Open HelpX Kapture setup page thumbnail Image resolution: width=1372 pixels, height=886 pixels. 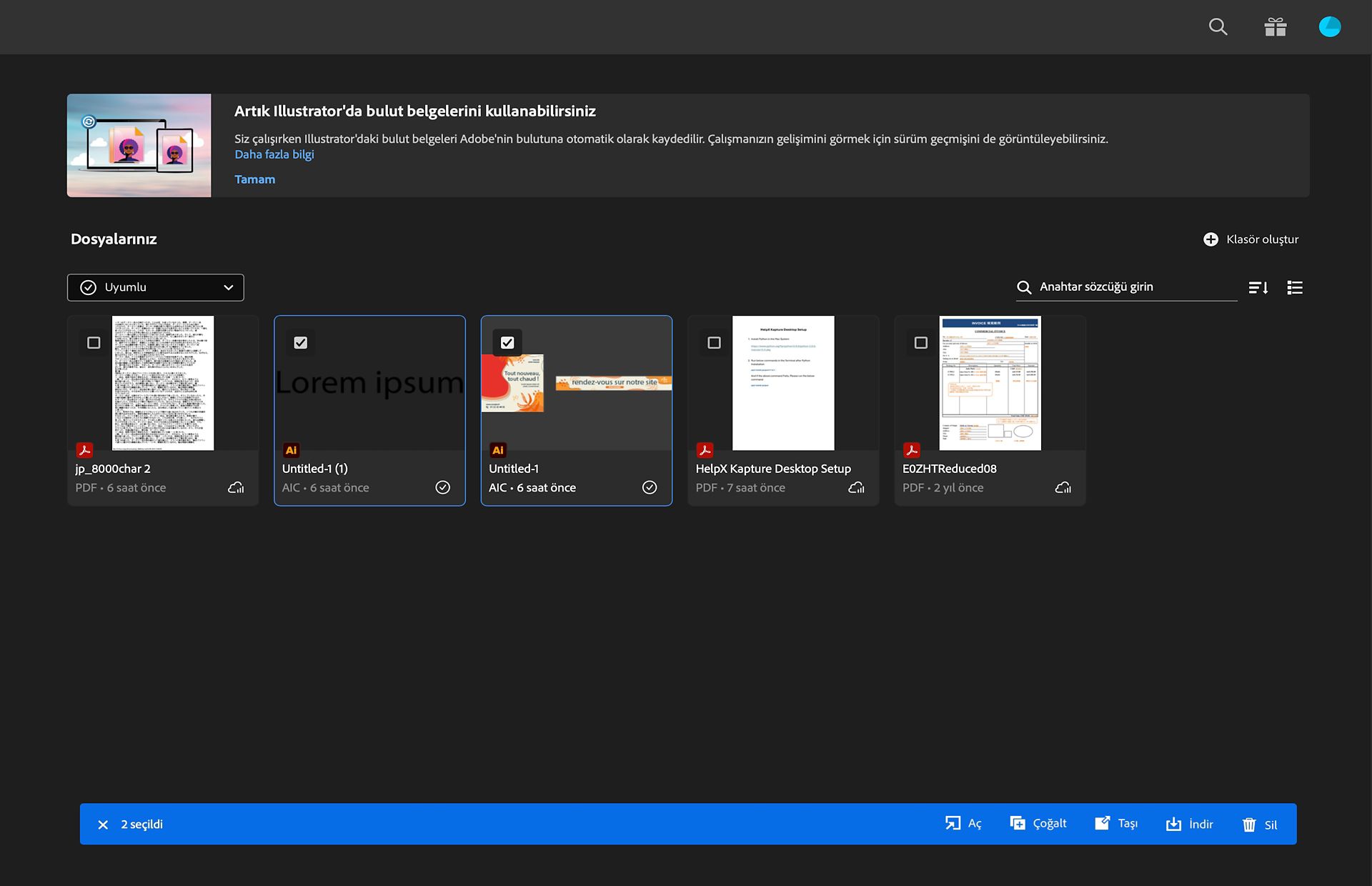coord(783,383)
